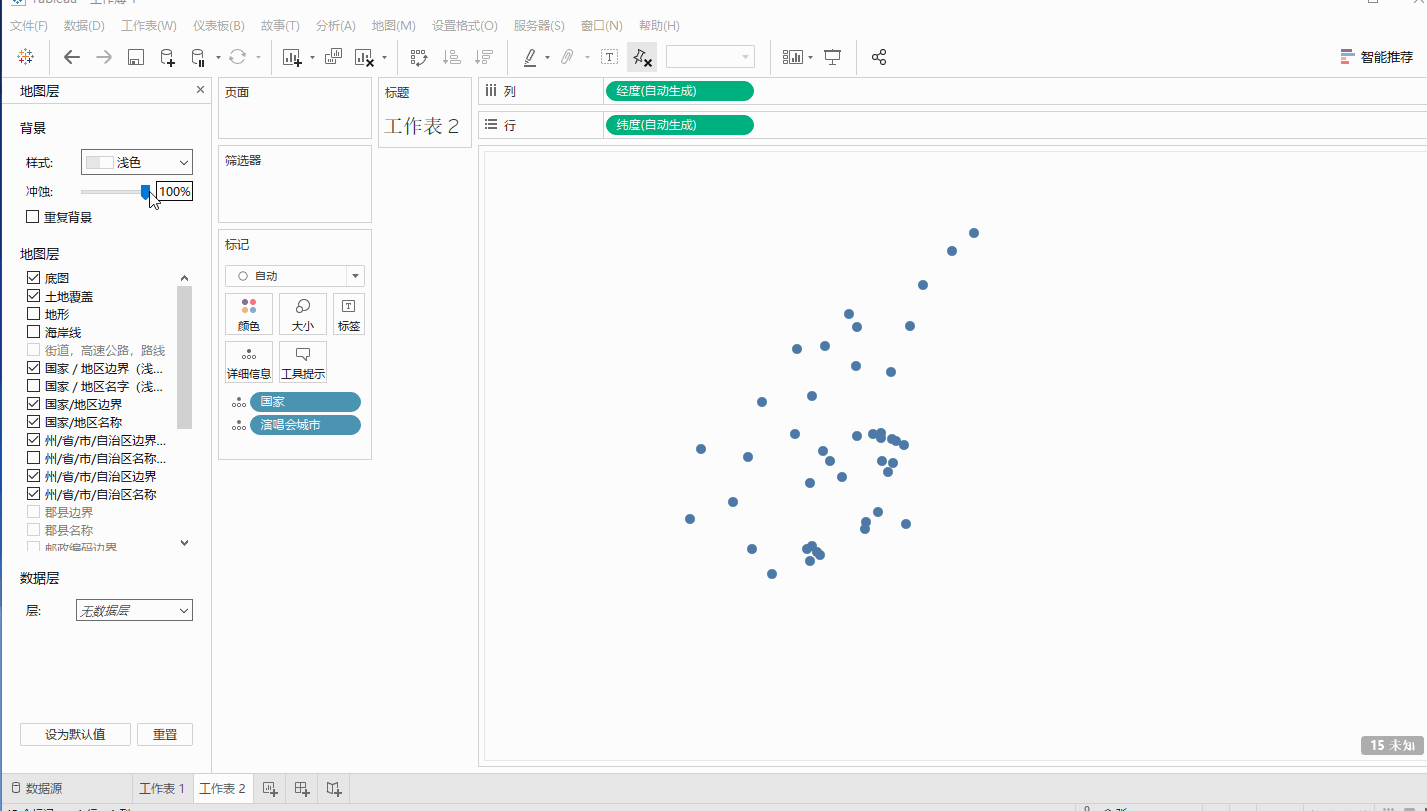Click the 经度(自动生成) pill
Screen dimensions: 1427x811
point(679,91)
